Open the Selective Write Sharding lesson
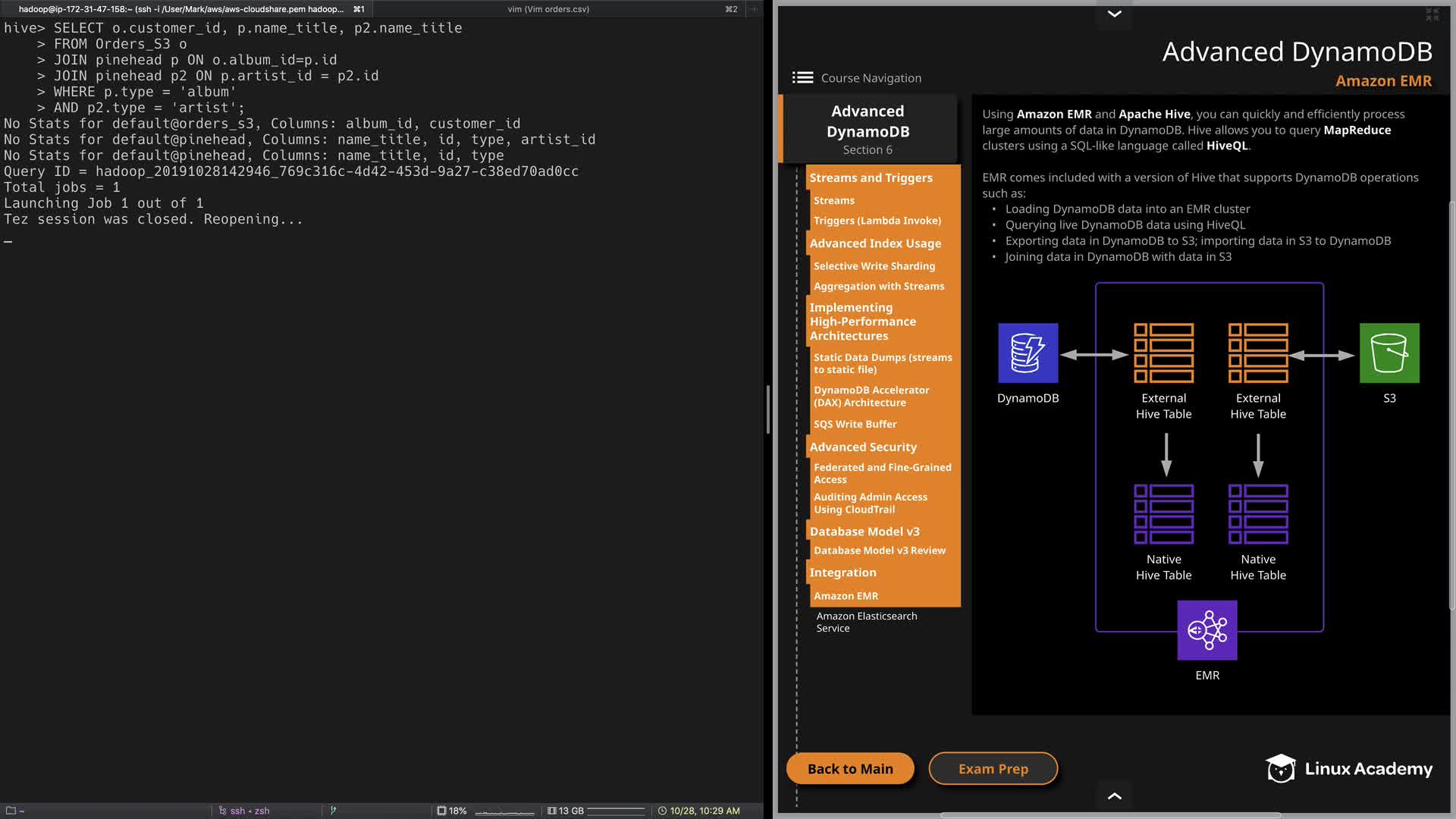This screenshot has width=1456, height=819. click(x=874, y=266)
